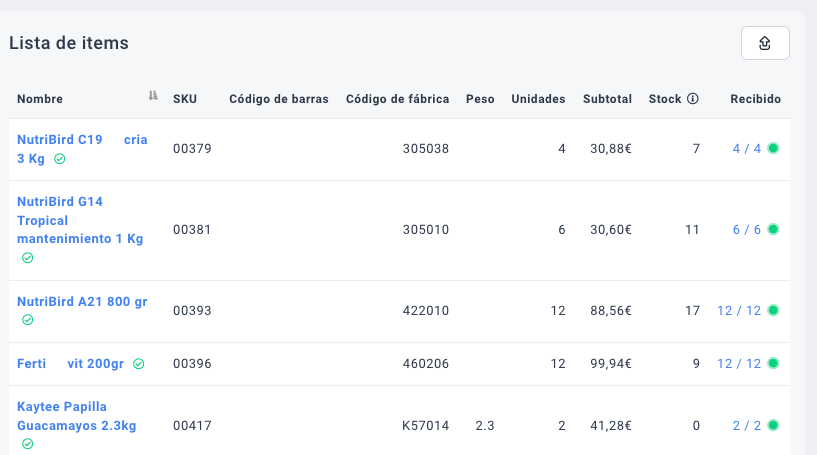
Task: Click the SKU column header
Action: coord(185,99)
